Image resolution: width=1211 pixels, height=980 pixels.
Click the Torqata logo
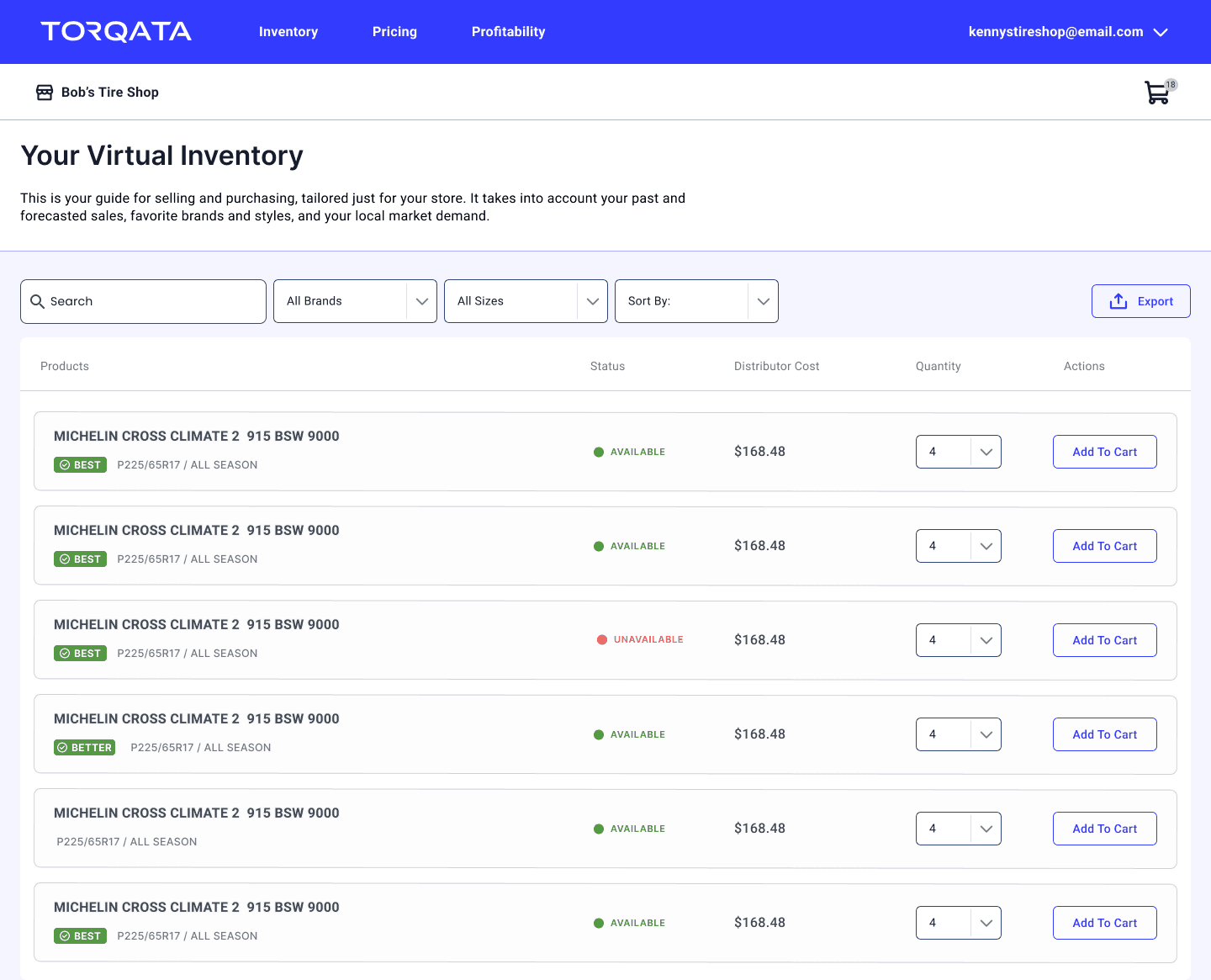pyautogui.click(x=116, y=32)
